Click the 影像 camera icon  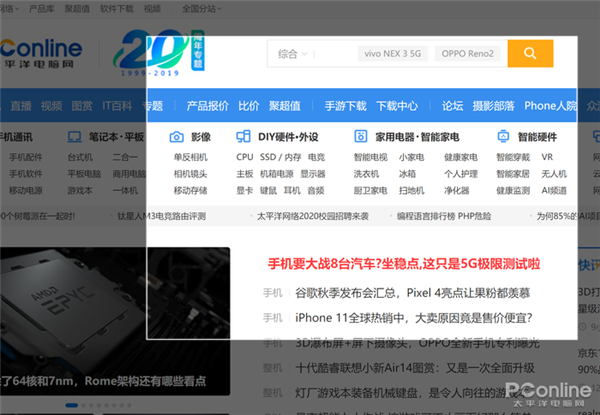[x=176, y=137]
